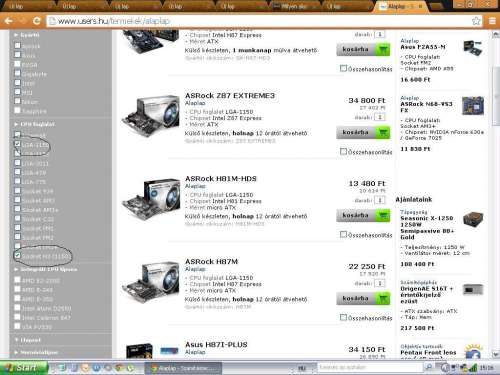Tick Összehasonlítás for ASRock H81M-HDS
This screenshot has width=500, height=375.
tap(343, 235)
